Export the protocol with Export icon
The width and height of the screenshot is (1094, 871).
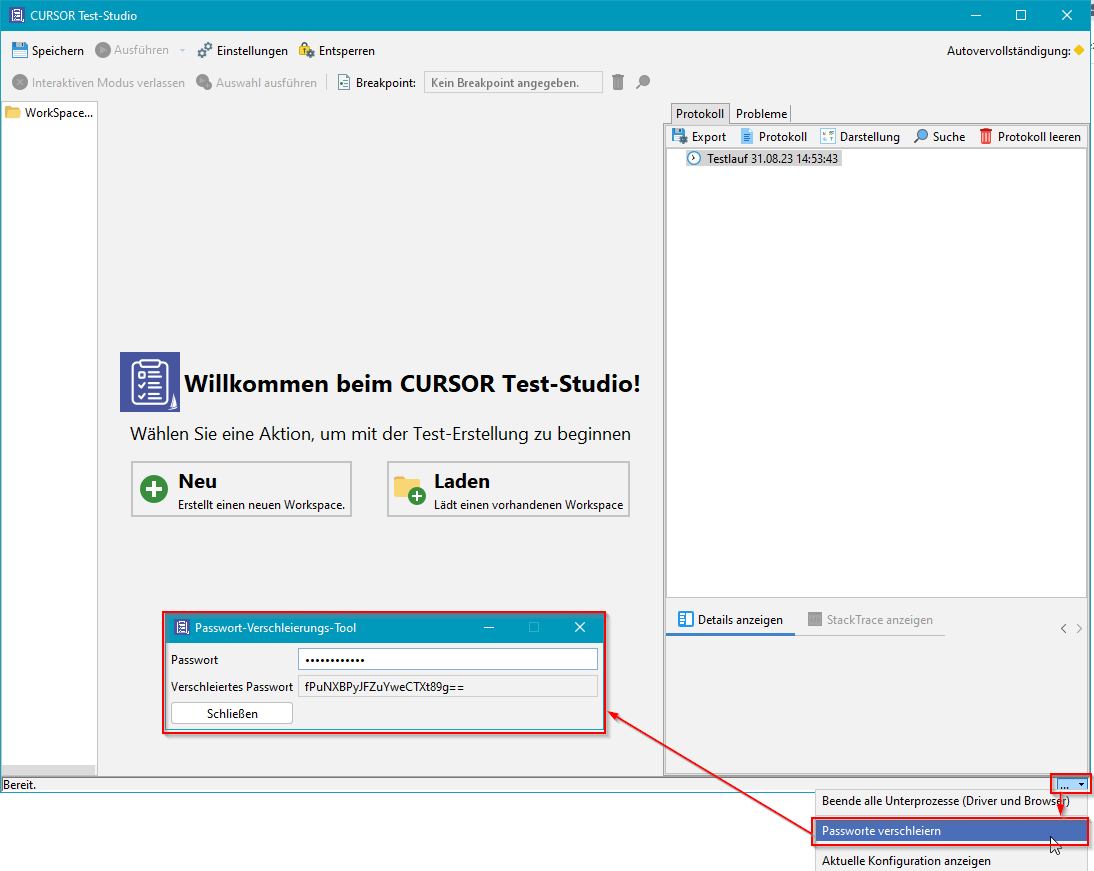click(680, 137)
